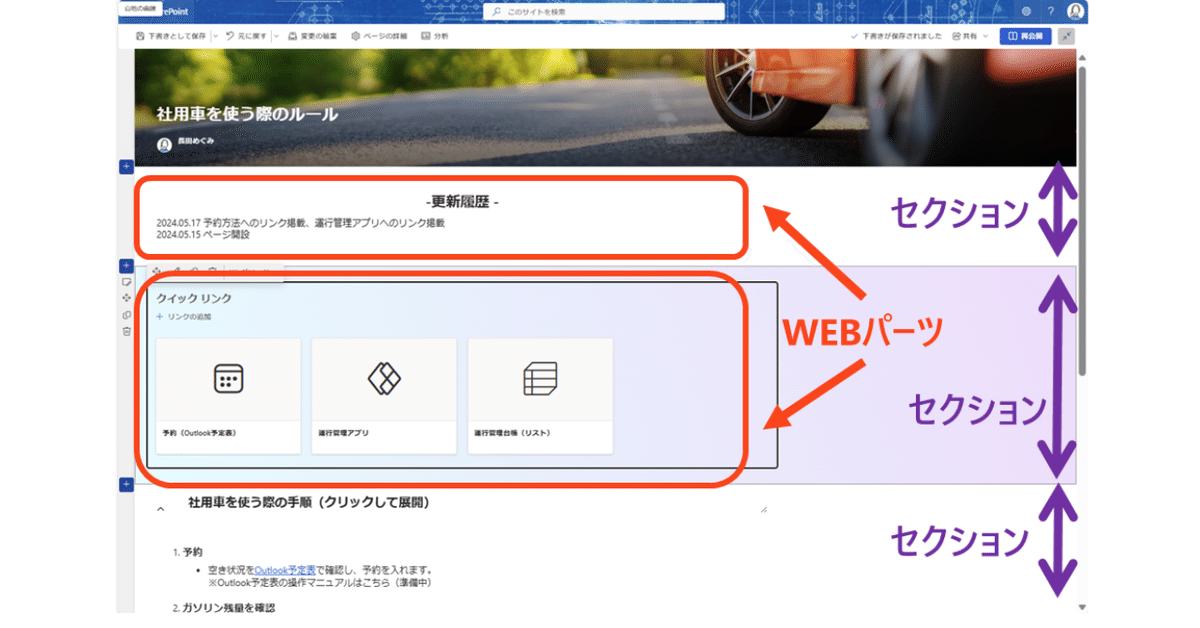Edit the クイック リンク section properties
The image size is (1200, 628).
coord(126,282)
